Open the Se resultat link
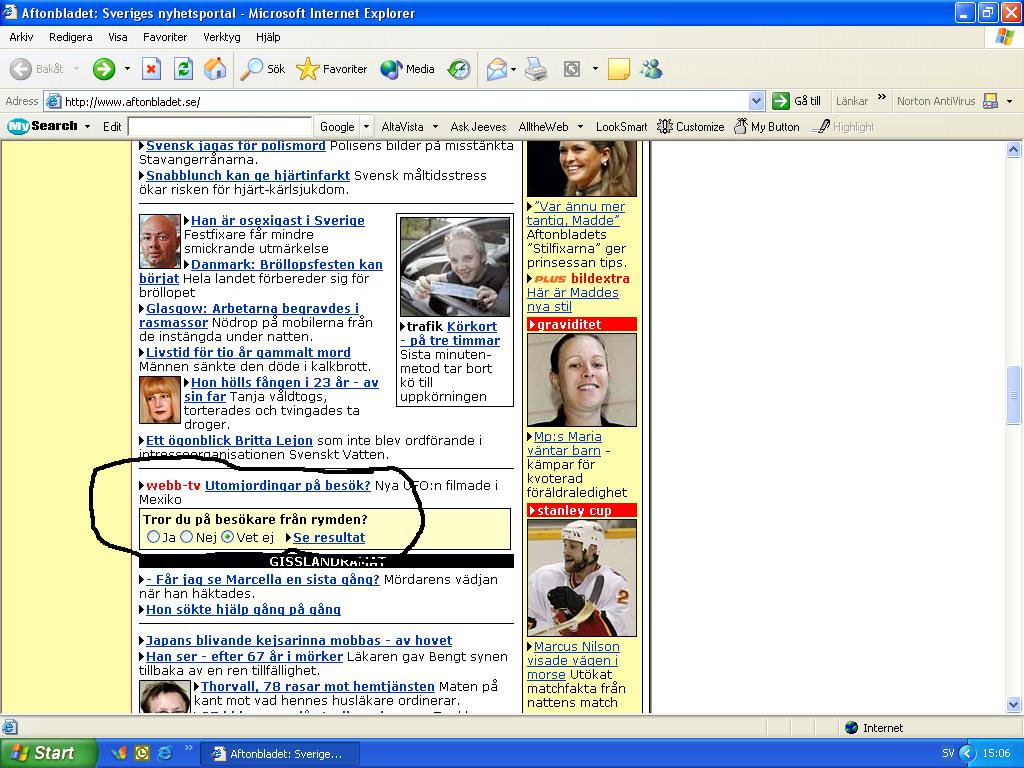The height and width of the screenshot is (768, 1024). (329, 537)
